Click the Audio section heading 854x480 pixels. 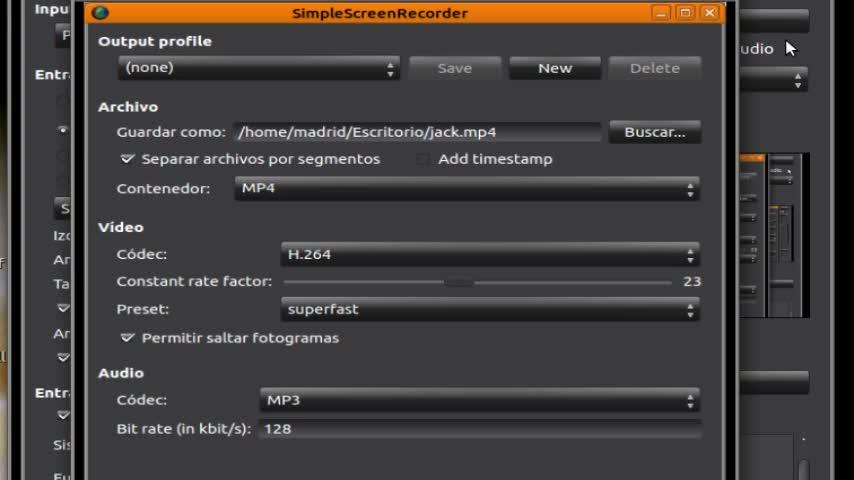pos(121,373)
